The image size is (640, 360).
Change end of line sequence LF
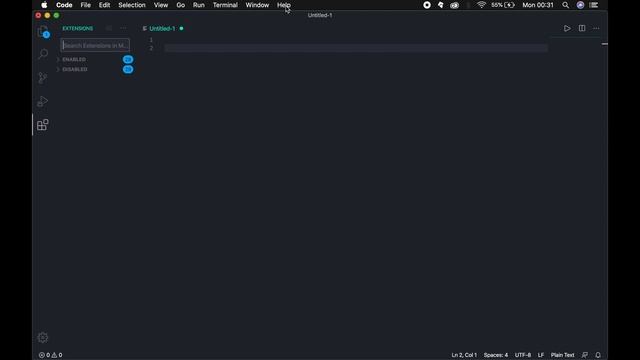coord(541,355)
